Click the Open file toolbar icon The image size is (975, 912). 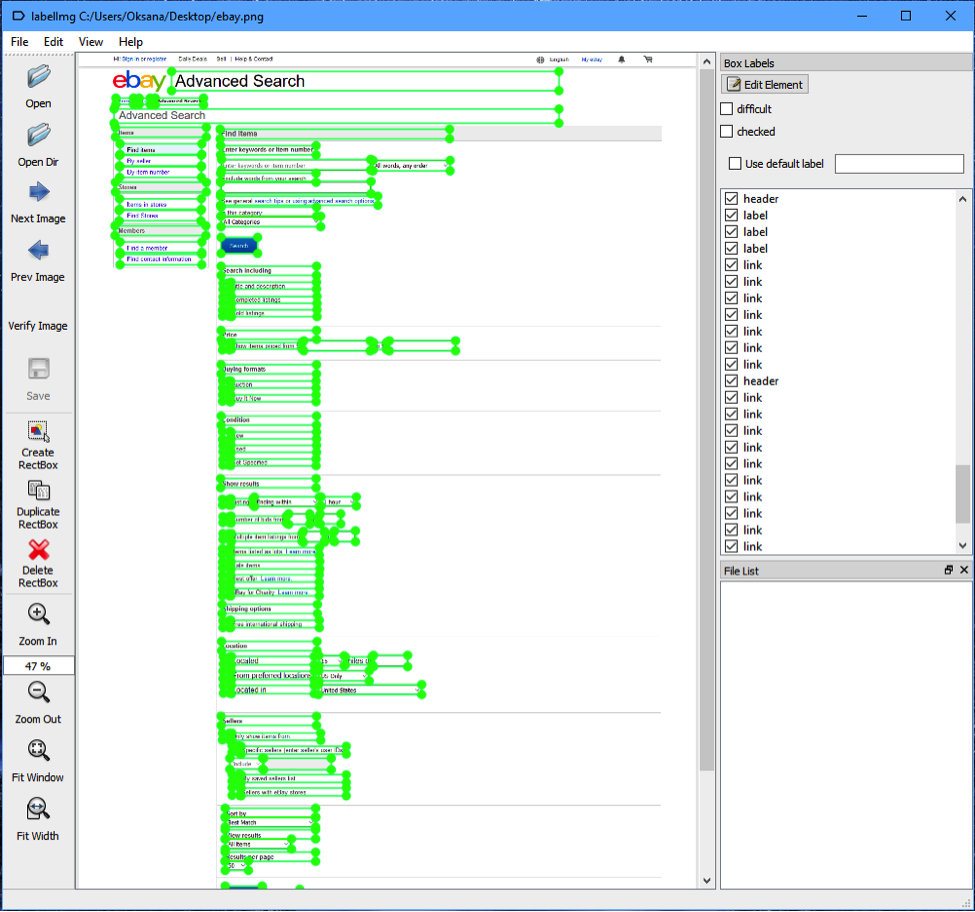[38, 77]
